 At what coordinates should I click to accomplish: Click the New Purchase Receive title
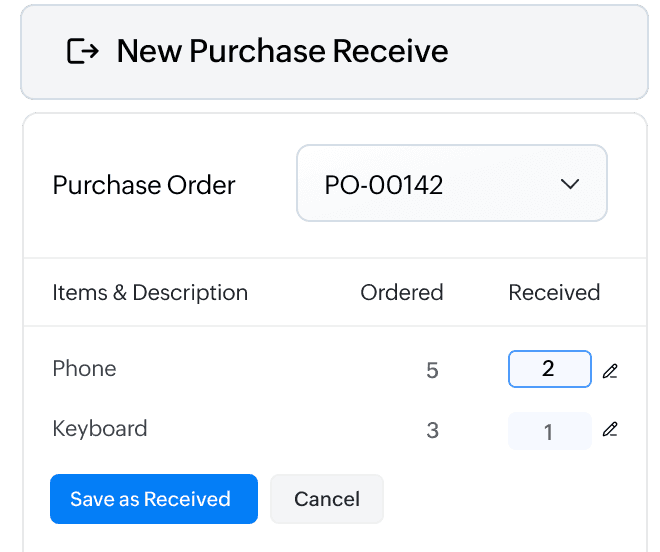tap(282, 51)
